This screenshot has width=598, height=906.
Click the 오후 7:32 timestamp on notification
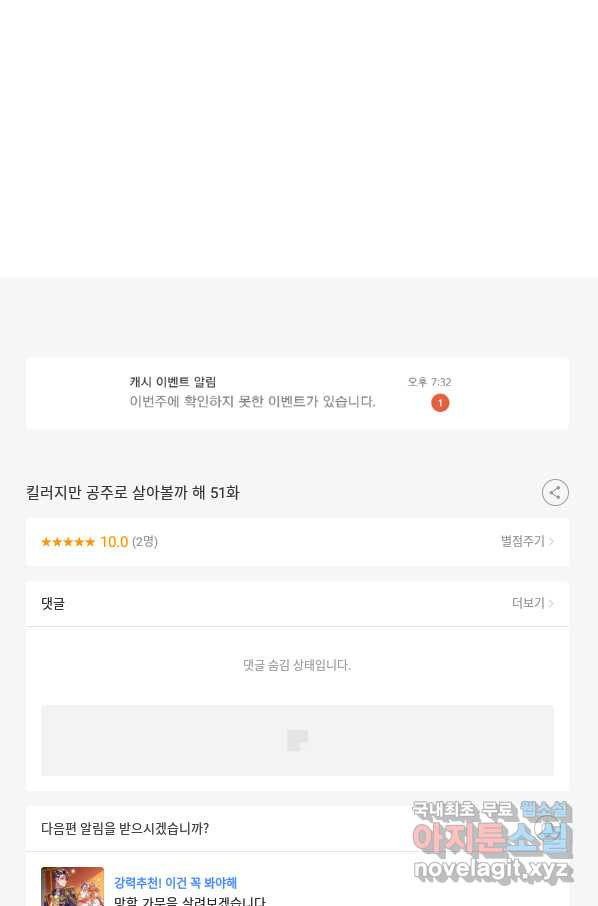coord(429,382)
